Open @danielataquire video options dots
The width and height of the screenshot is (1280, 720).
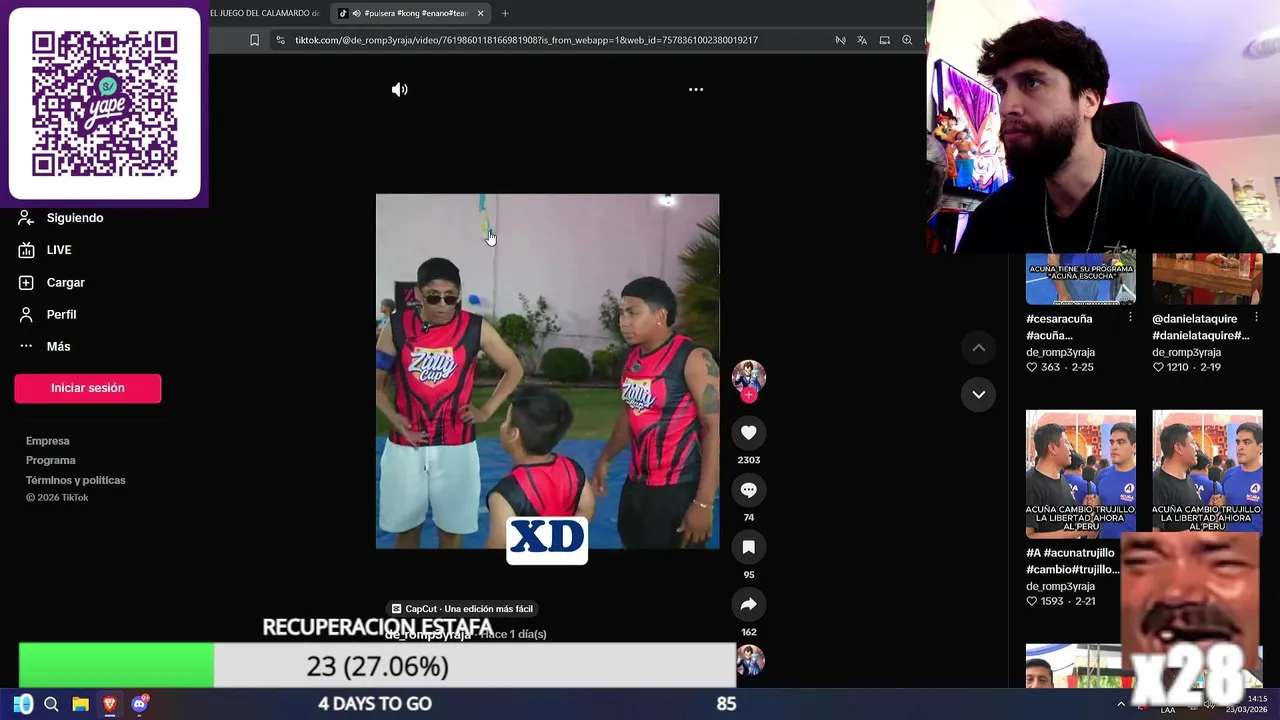point(1256,317)
